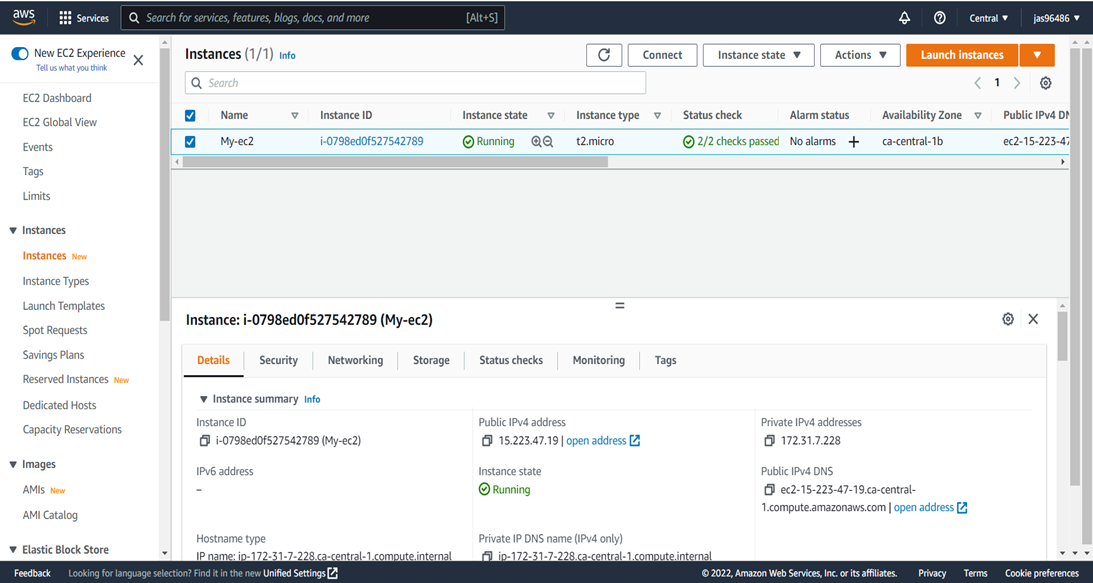This screenshot has height=583, width=1093.
Task: Zoom in filter on Running state
Action: [x=536, y=142]
